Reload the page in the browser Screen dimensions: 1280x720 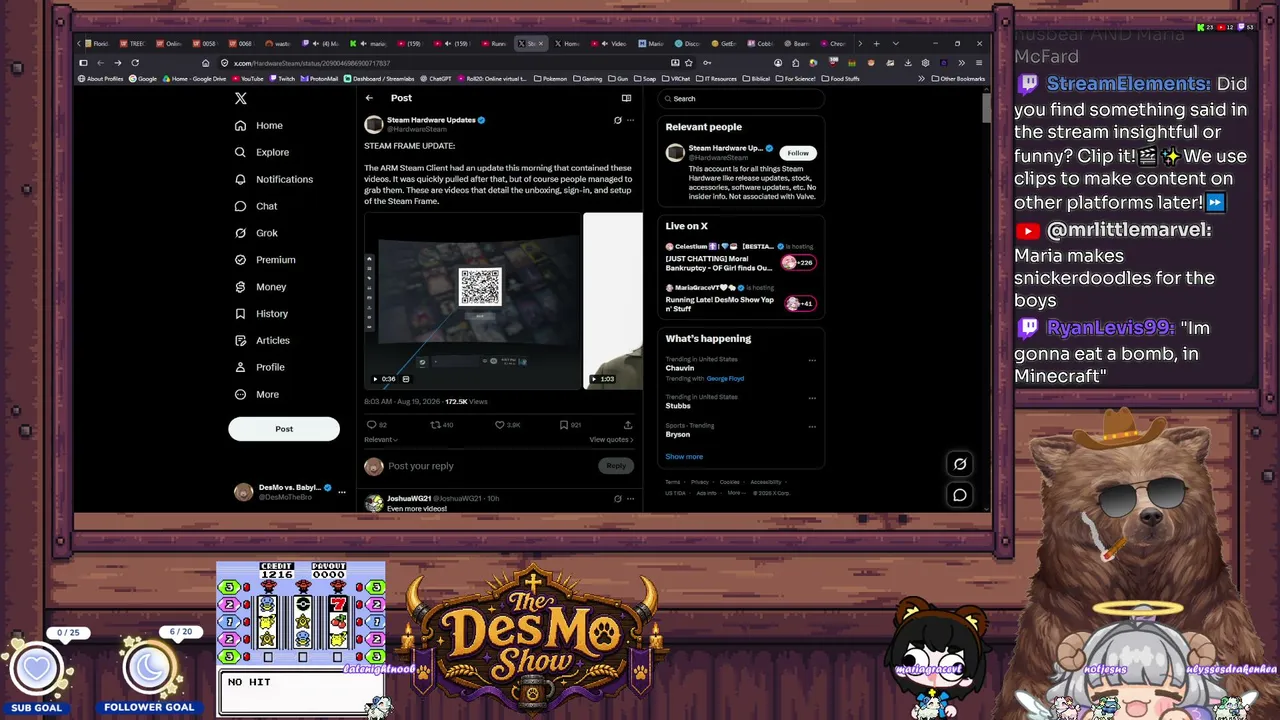(135, 63)
